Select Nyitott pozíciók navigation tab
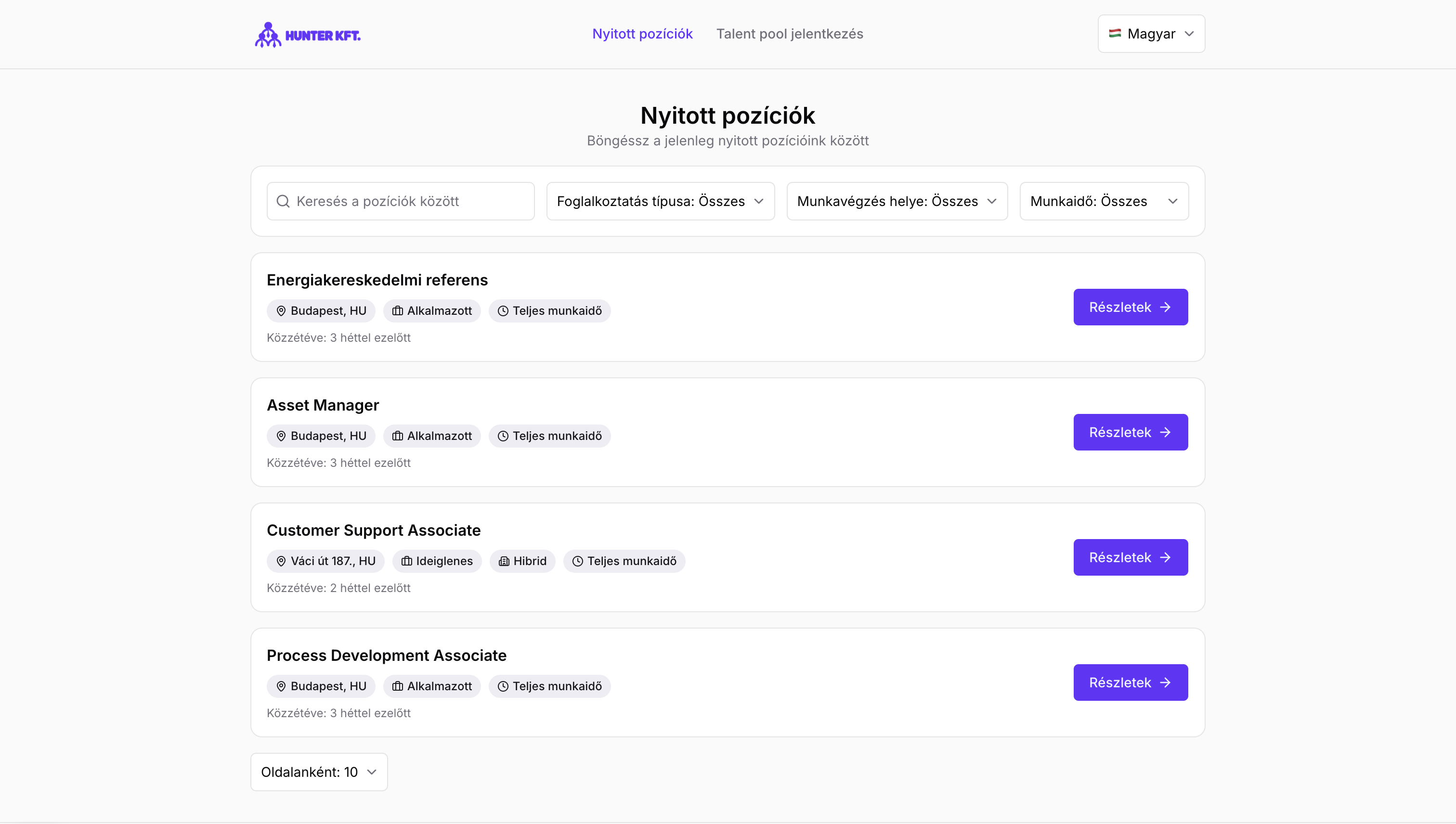This screenshot has width=1456, height=824. point(642,34)
